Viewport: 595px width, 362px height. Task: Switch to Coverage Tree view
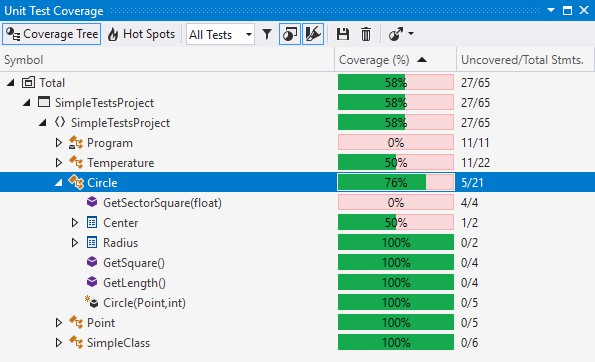[52, 35]
